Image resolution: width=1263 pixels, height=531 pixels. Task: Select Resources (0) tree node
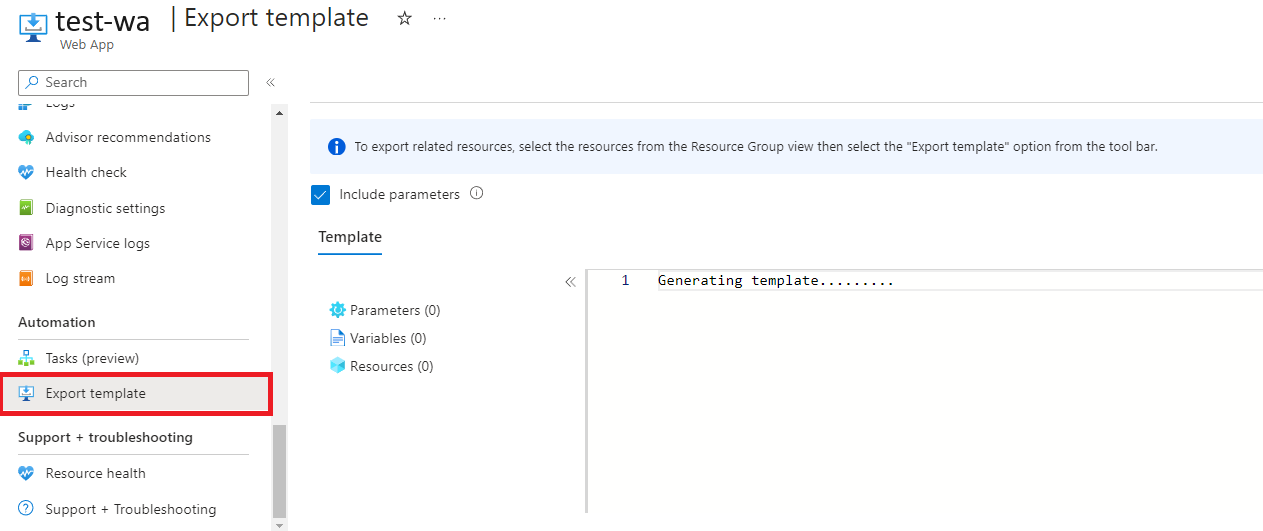coord(392,366)
